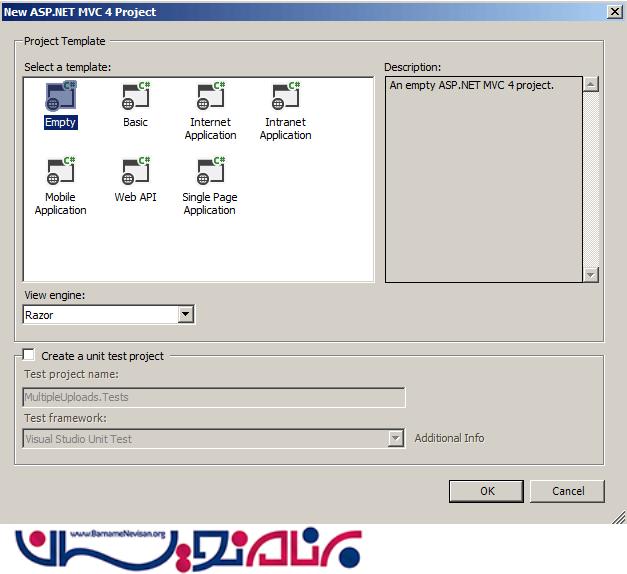This screenshot has height=574, width=627.
Task: Select the Web API template icon
Action: pyautogui.click(x=135, y=172)
